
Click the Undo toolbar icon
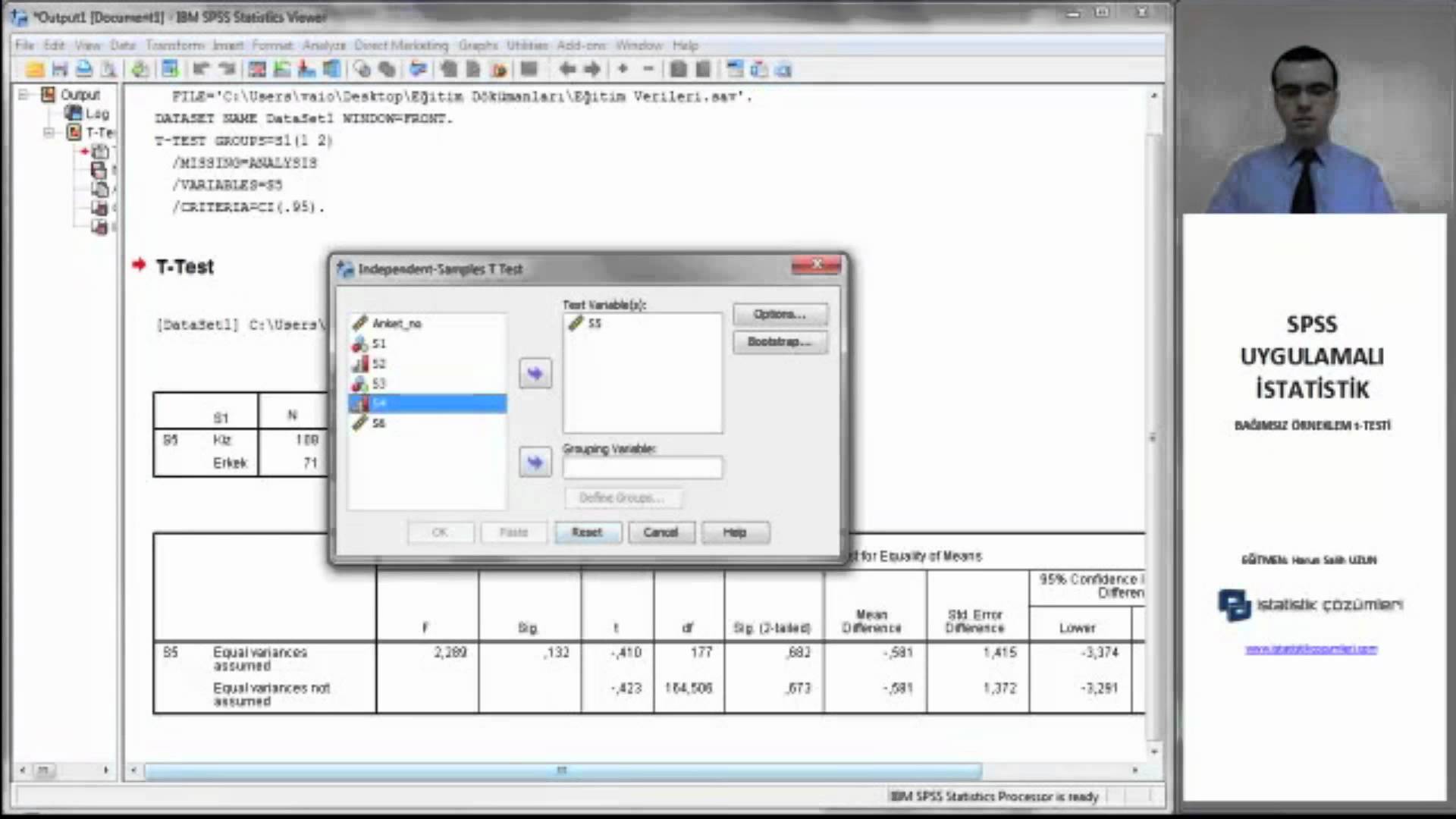pos(201,70)
